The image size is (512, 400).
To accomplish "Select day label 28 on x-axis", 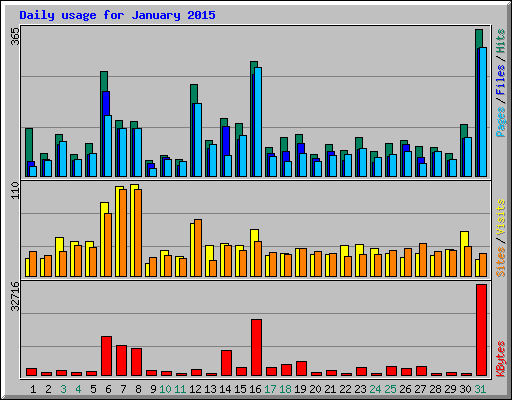I will 435,389.
